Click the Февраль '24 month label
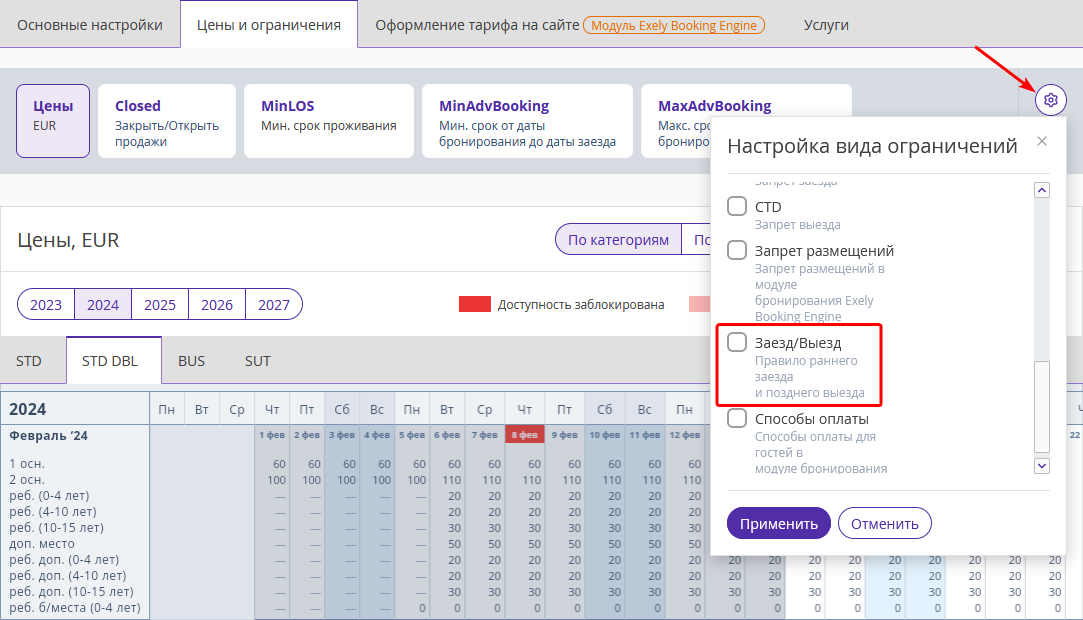 click(x=48, y=436)
